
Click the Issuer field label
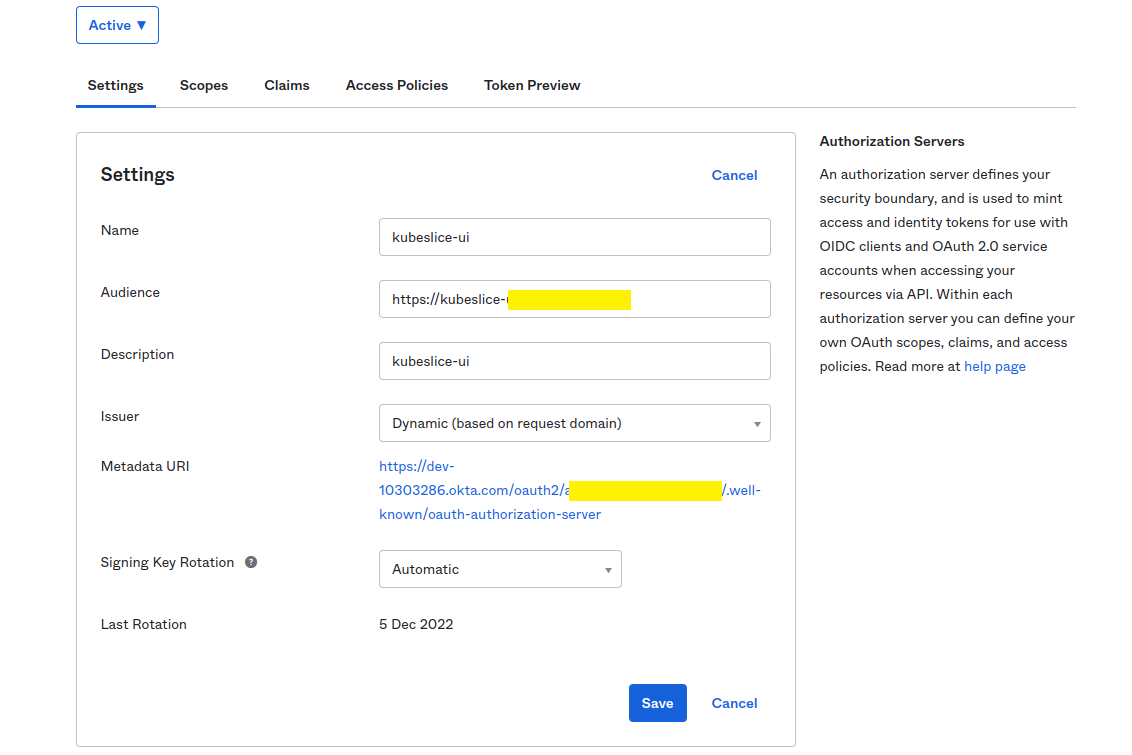[120, 416]
